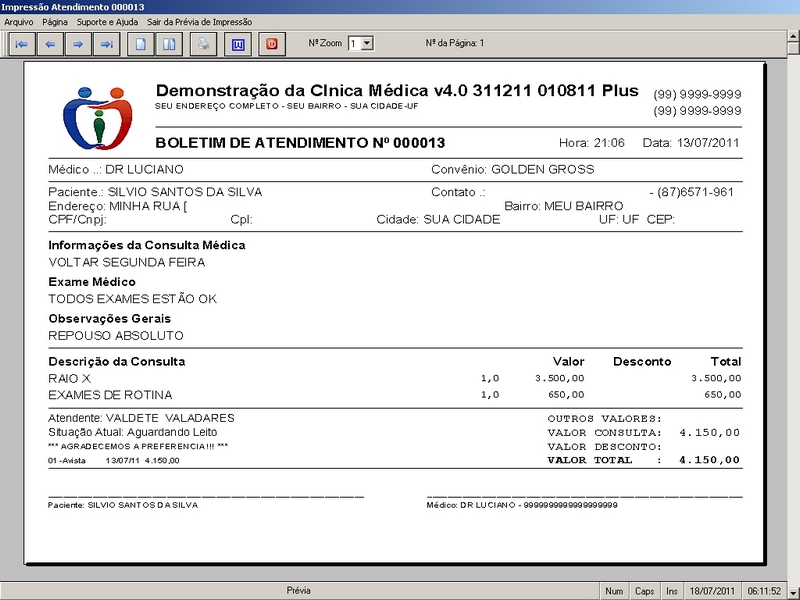
Task: Click the next page arrow button
Action: 77,44
